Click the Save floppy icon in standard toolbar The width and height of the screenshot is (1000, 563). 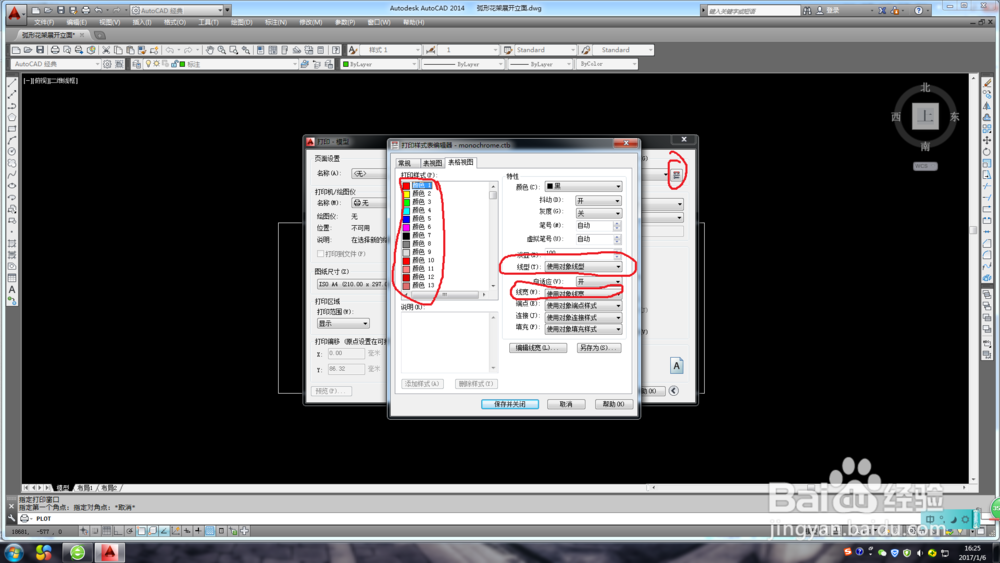40,50
